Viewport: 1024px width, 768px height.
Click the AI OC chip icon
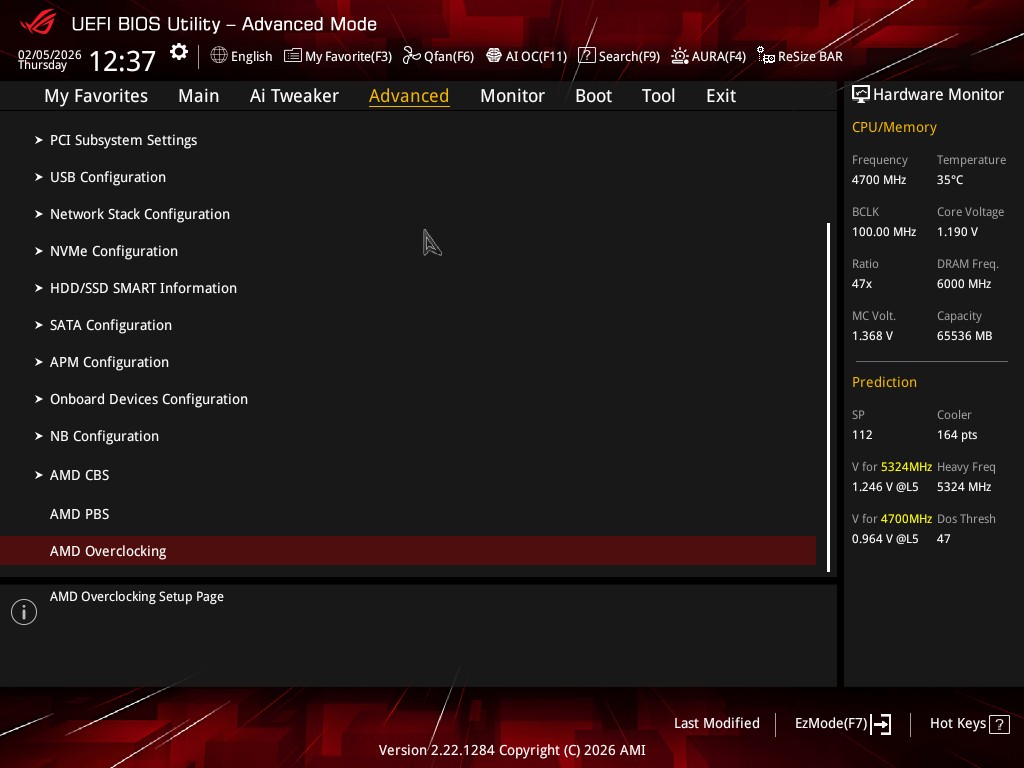click(494, 56)
